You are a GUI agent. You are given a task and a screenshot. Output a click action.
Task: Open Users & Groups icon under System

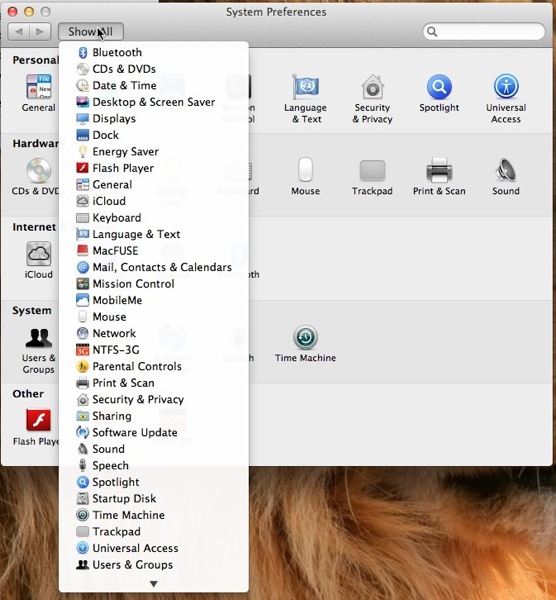39,338
